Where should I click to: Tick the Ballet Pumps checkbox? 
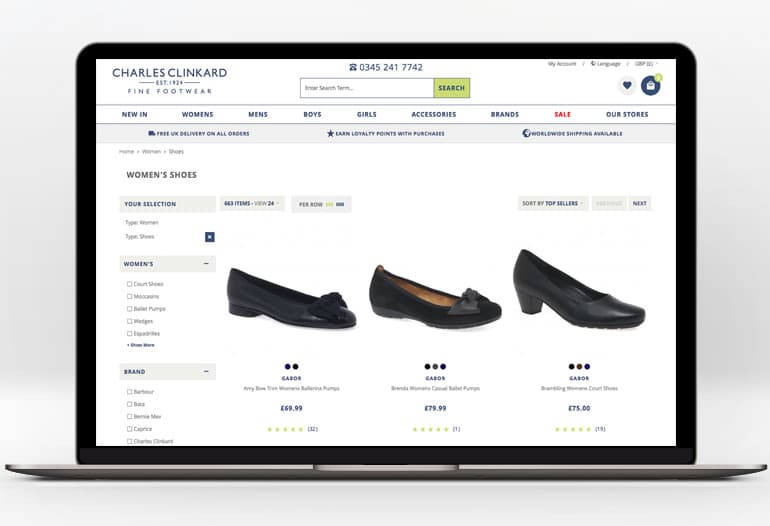(x=130, y=308)
